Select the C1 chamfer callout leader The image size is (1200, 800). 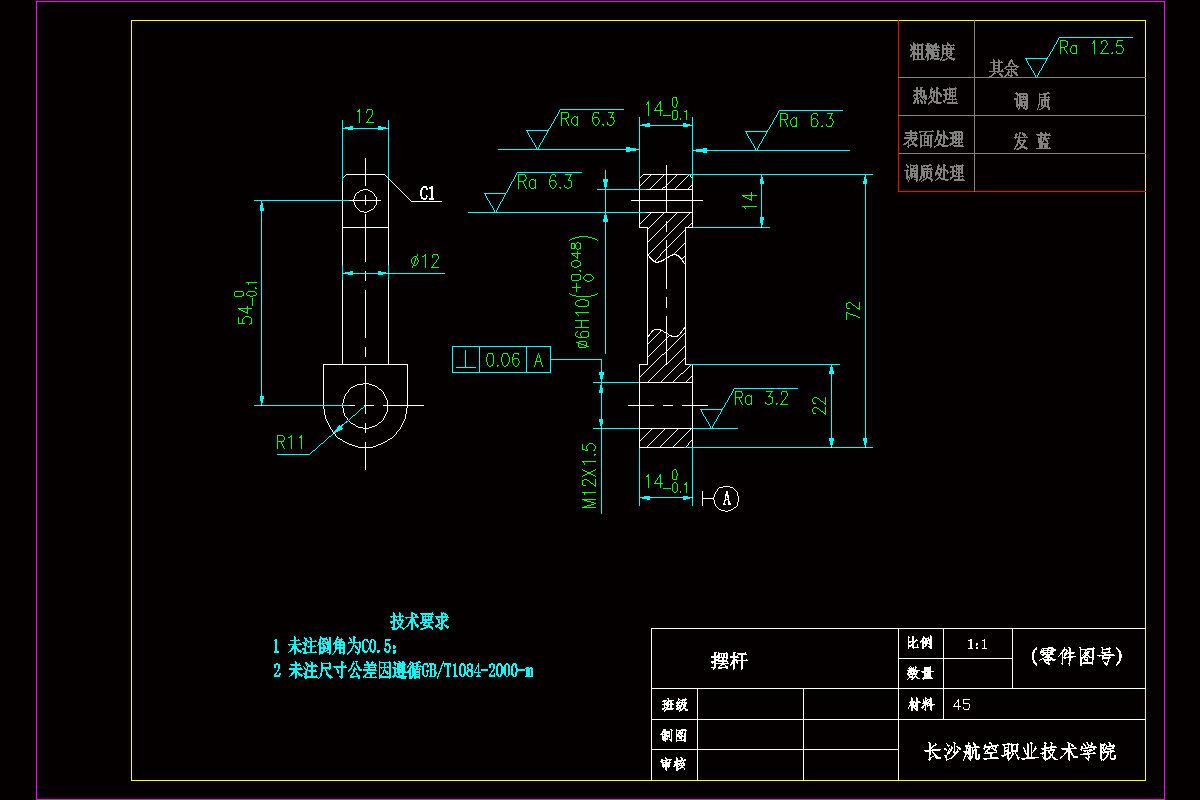tap(428, 193)
